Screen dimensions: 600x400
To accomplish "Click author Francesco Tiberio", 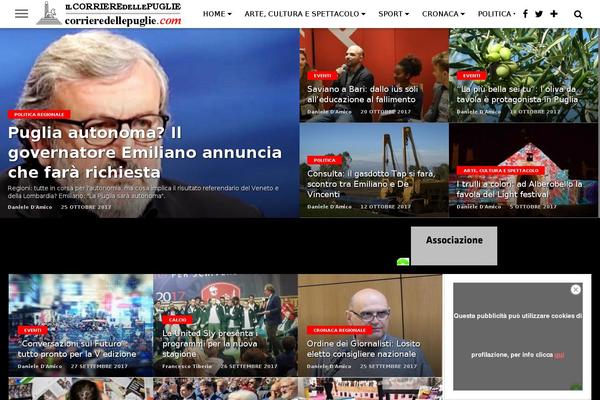I will tap(187, 366).
